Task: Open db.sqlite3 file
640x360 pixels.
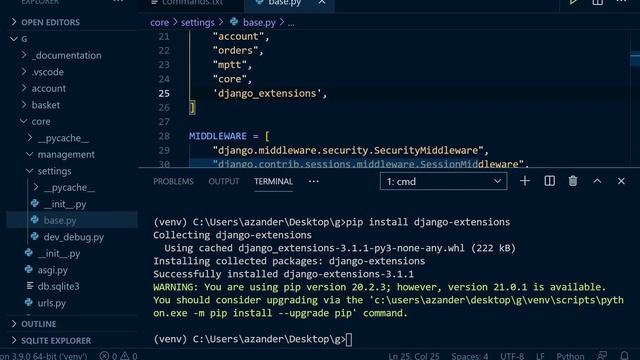Action: pyautogui.click(x=58, y=286)
